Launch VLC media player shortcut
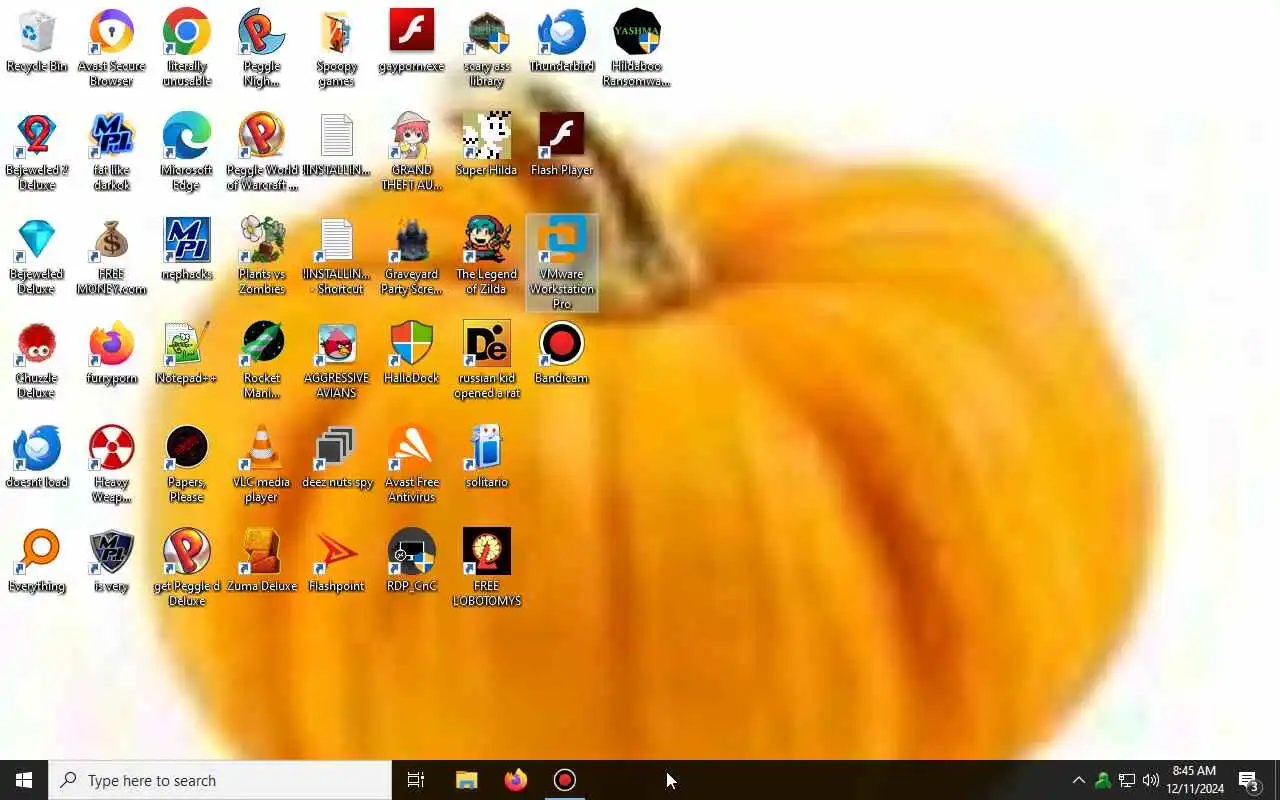Viewport: 1280px width, 800px height. 261,464
